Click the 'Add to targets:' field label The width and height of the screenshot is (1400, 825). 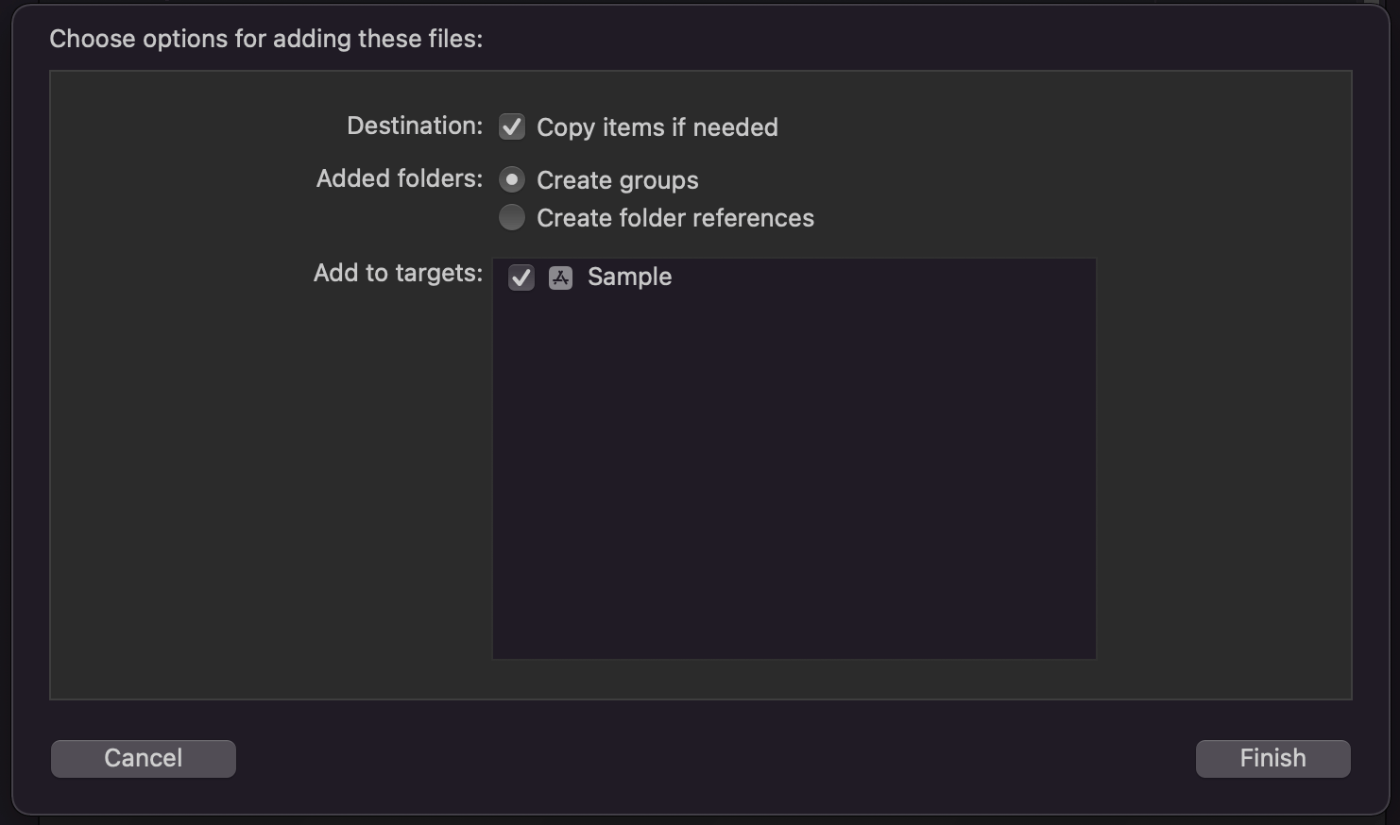point(398,273)
